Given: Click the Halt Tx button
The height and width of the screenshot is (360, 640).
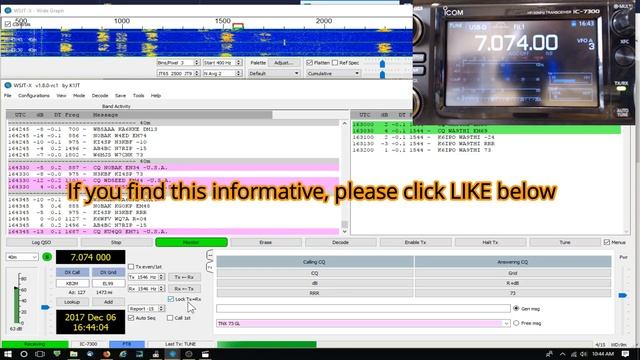Looking at the screenshot, I should (x=490, y=242).
